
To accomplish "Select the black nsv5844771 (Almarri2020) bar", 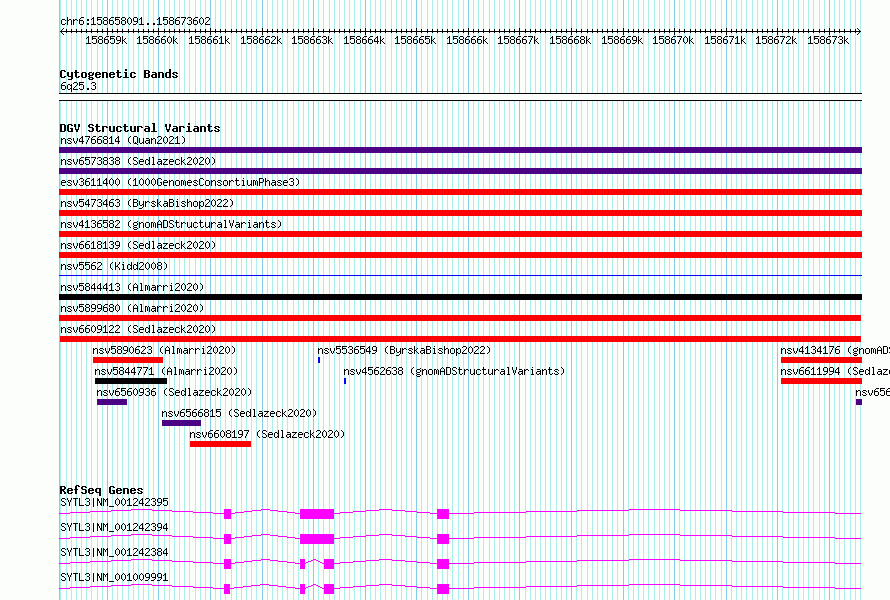I will 131,381.
